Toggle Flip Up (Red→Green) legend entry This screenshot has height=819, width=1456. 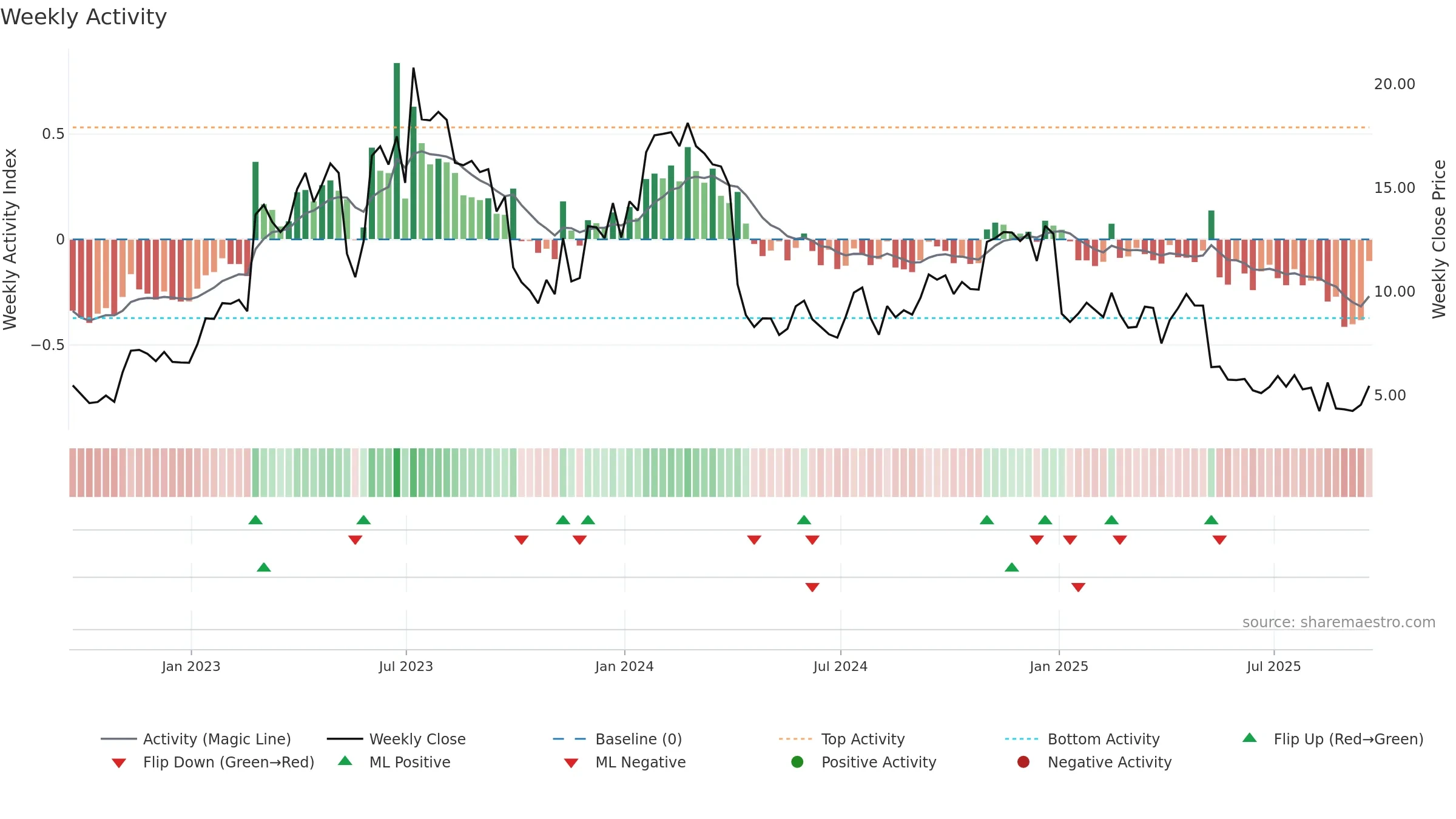pos(1333,739)
